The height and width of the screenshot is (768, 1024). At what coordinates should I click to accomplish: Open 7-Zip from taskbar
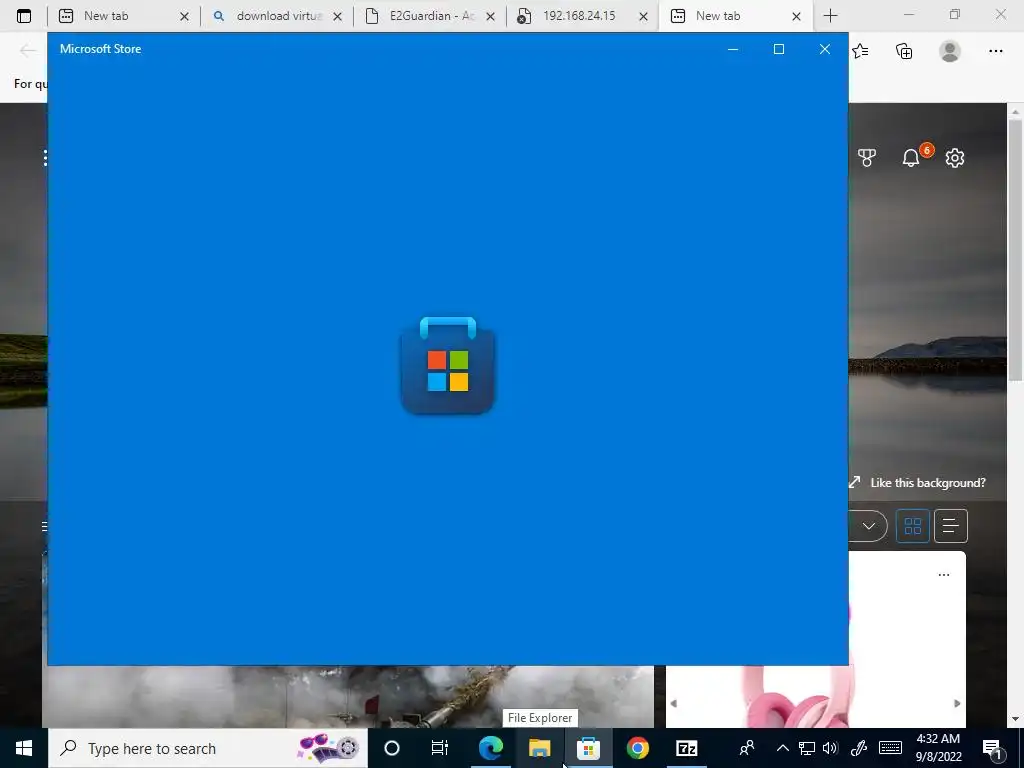[686, 748]
